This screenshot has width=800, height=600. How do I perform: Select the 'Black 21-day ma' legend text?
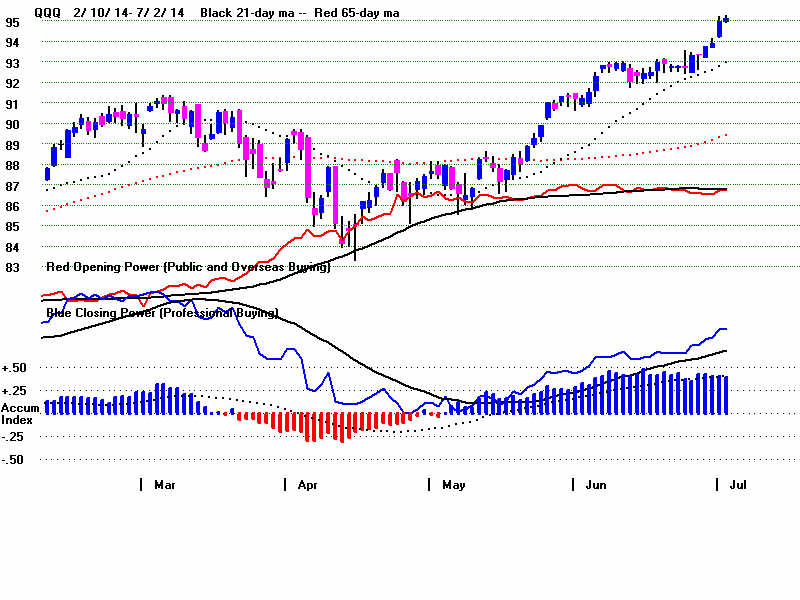(247, 13)
